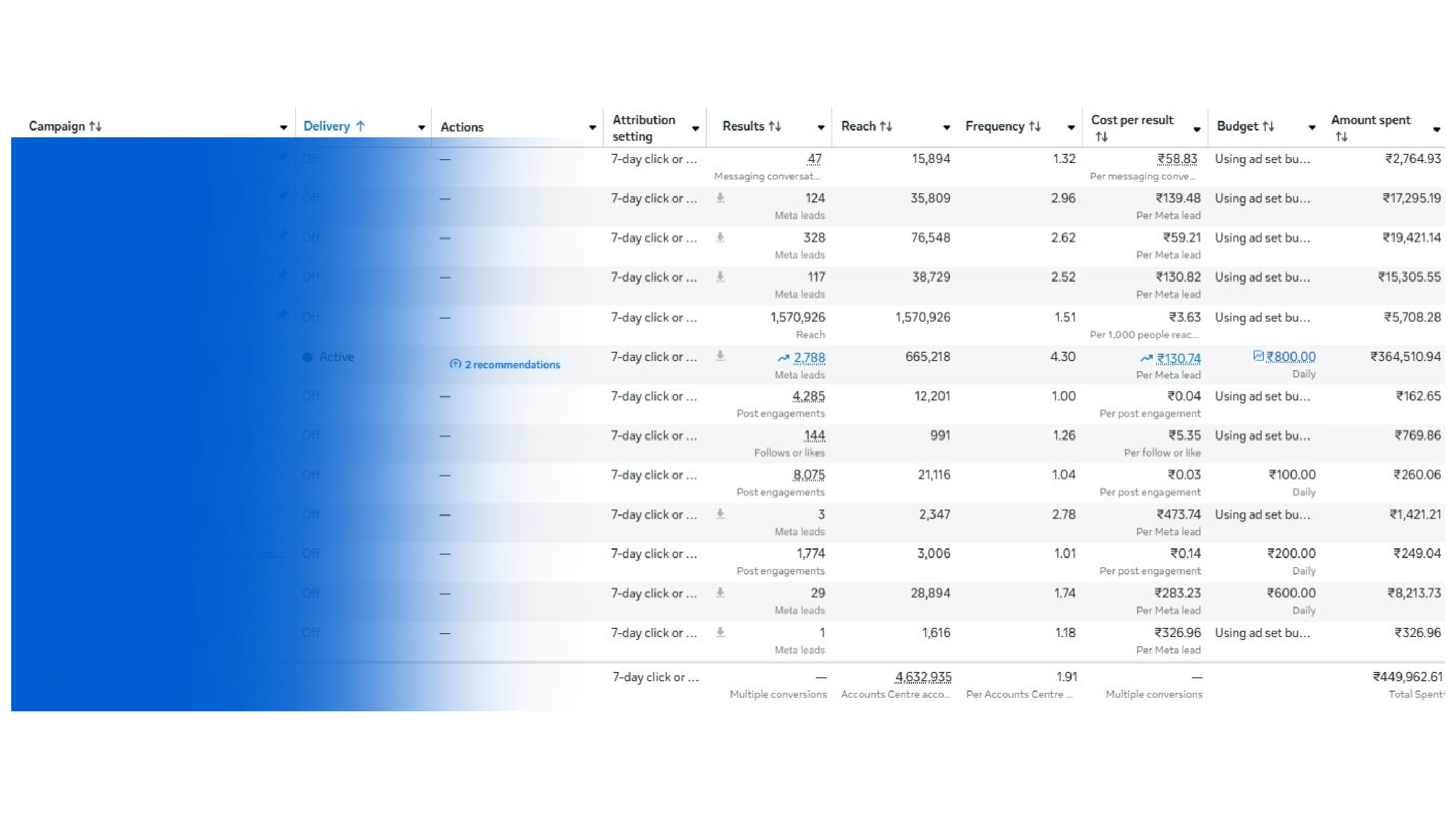Screen dimensions: 1456x819
Task: Click the 1,774 post engagements result
Action: pyautogui.click(x=811, y=553)
